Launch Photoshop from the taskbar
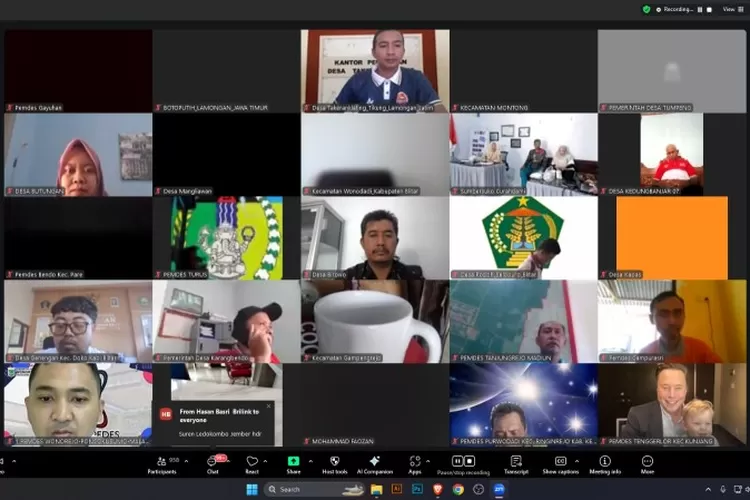 click(x=417, y=489)
